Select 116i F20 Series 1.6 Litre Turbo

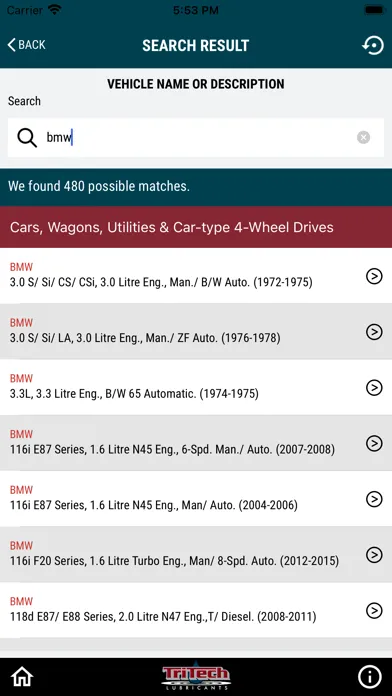click(x=196, y=554)
